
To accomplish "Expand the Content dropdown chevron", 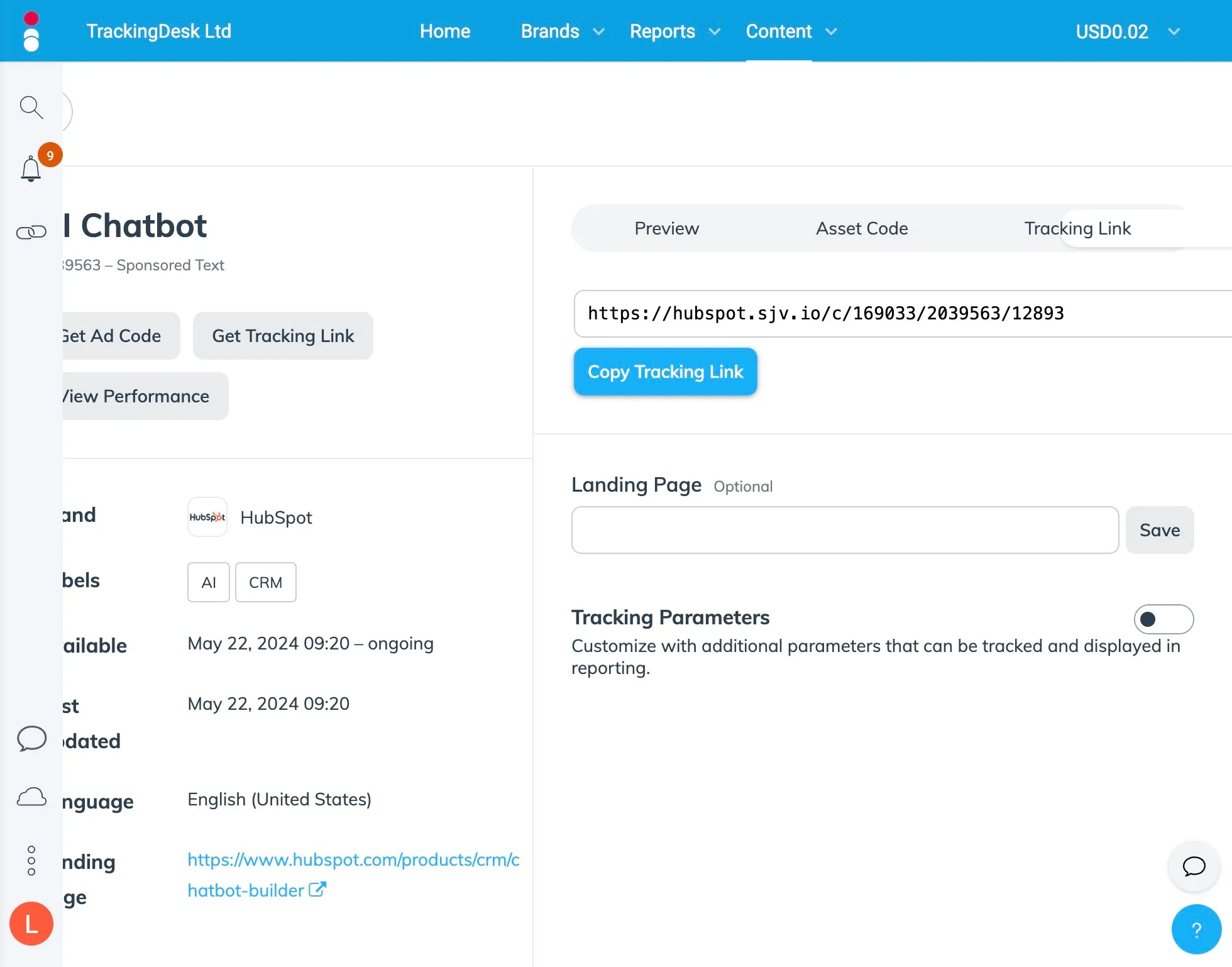I will tap(831, 31).
